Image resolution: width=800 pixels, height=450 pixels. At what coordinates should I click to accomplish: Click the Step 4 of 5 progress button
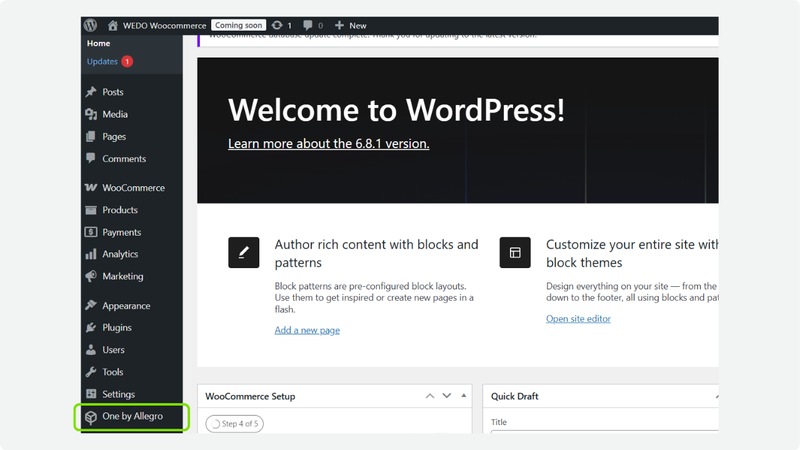pyautogui.click(x=235, y=423)
